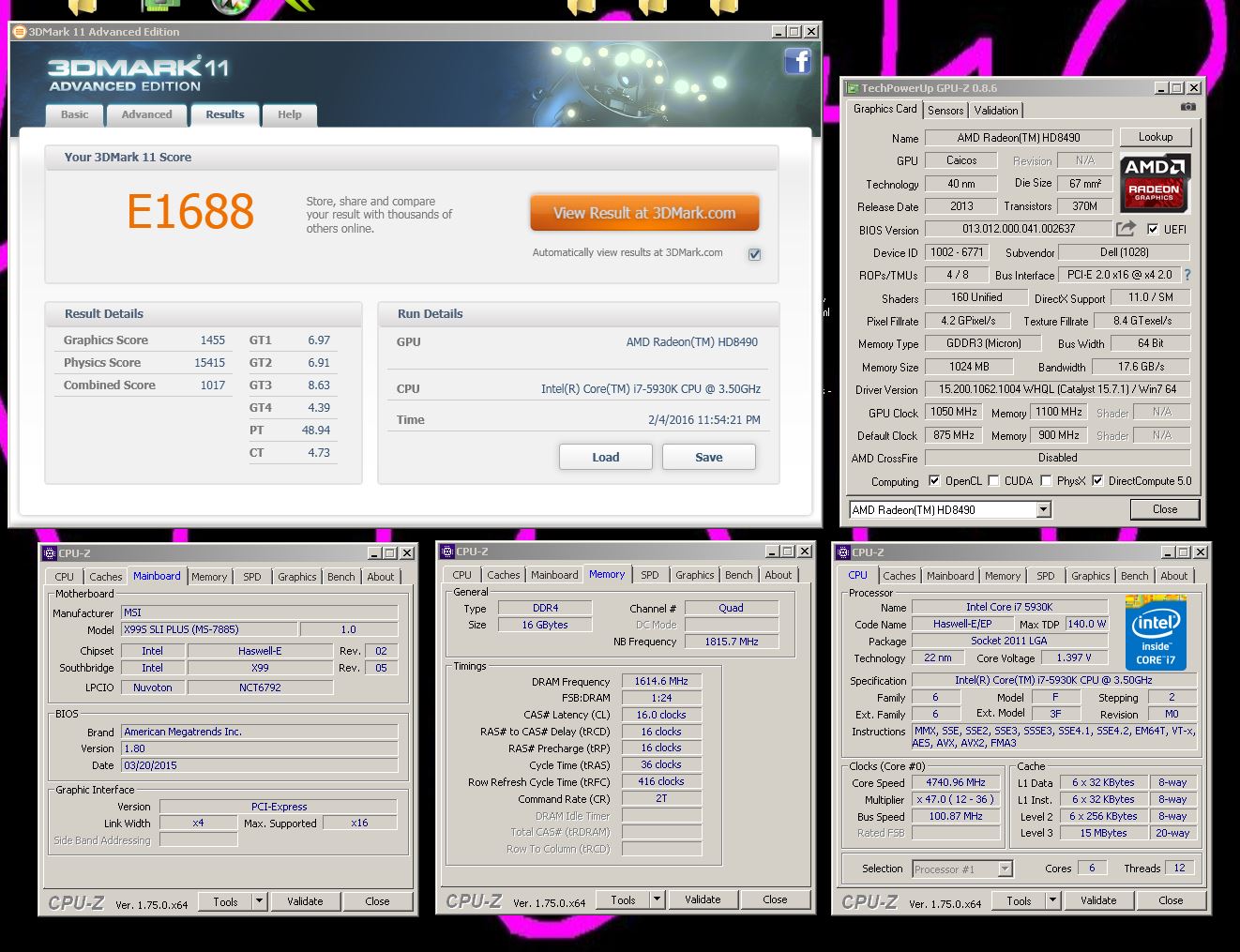This screenshot has height=952, width=1240.
Task: Click the E1688 score text
Action: [190, 212]
